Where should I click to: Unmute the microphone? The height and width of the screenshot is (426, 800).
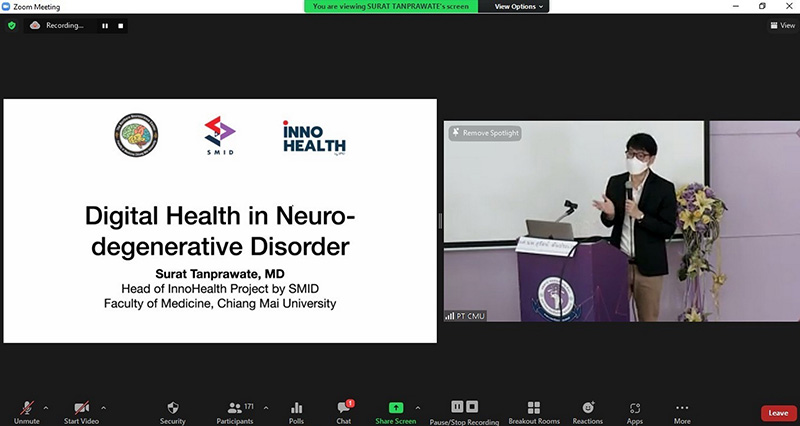[x=27, y=412]
